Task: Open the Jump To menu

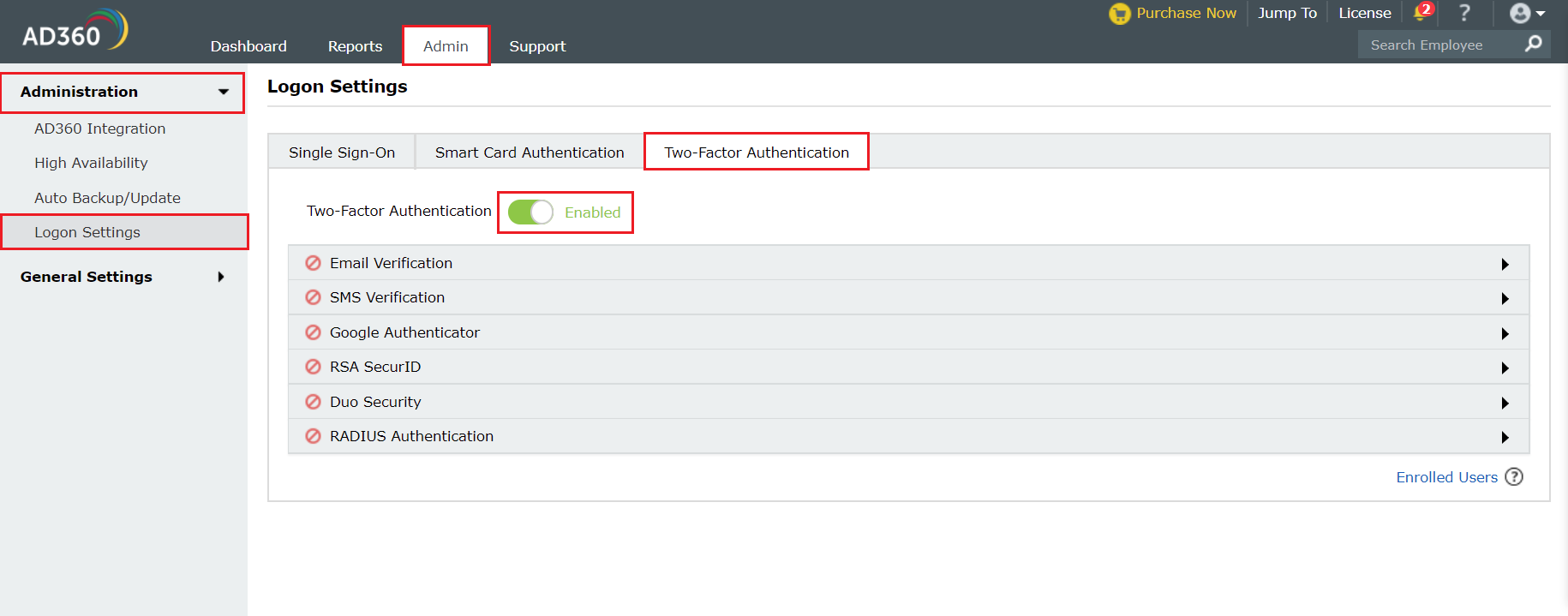Action: [x=1287, y=13]
